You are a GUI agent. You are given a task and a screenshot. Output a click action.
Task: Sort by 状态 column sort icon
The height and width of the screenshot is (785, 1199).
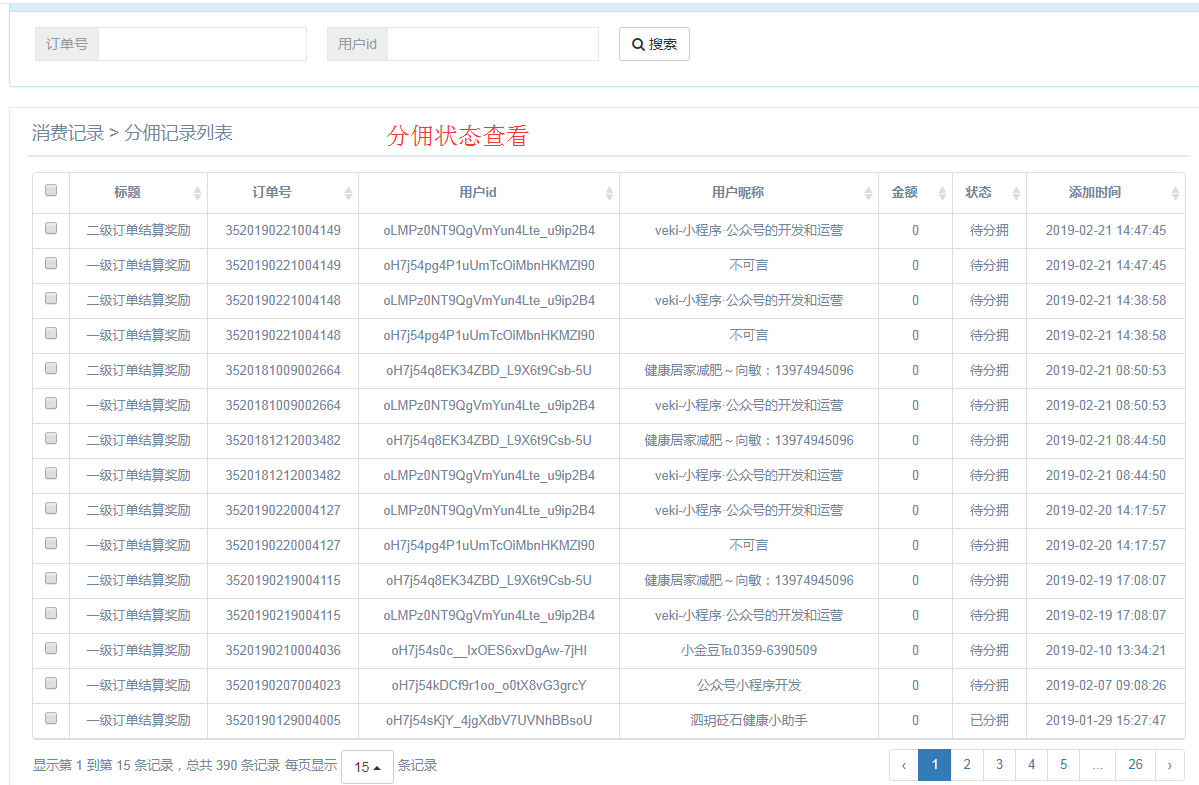[x=1016, y=193]
